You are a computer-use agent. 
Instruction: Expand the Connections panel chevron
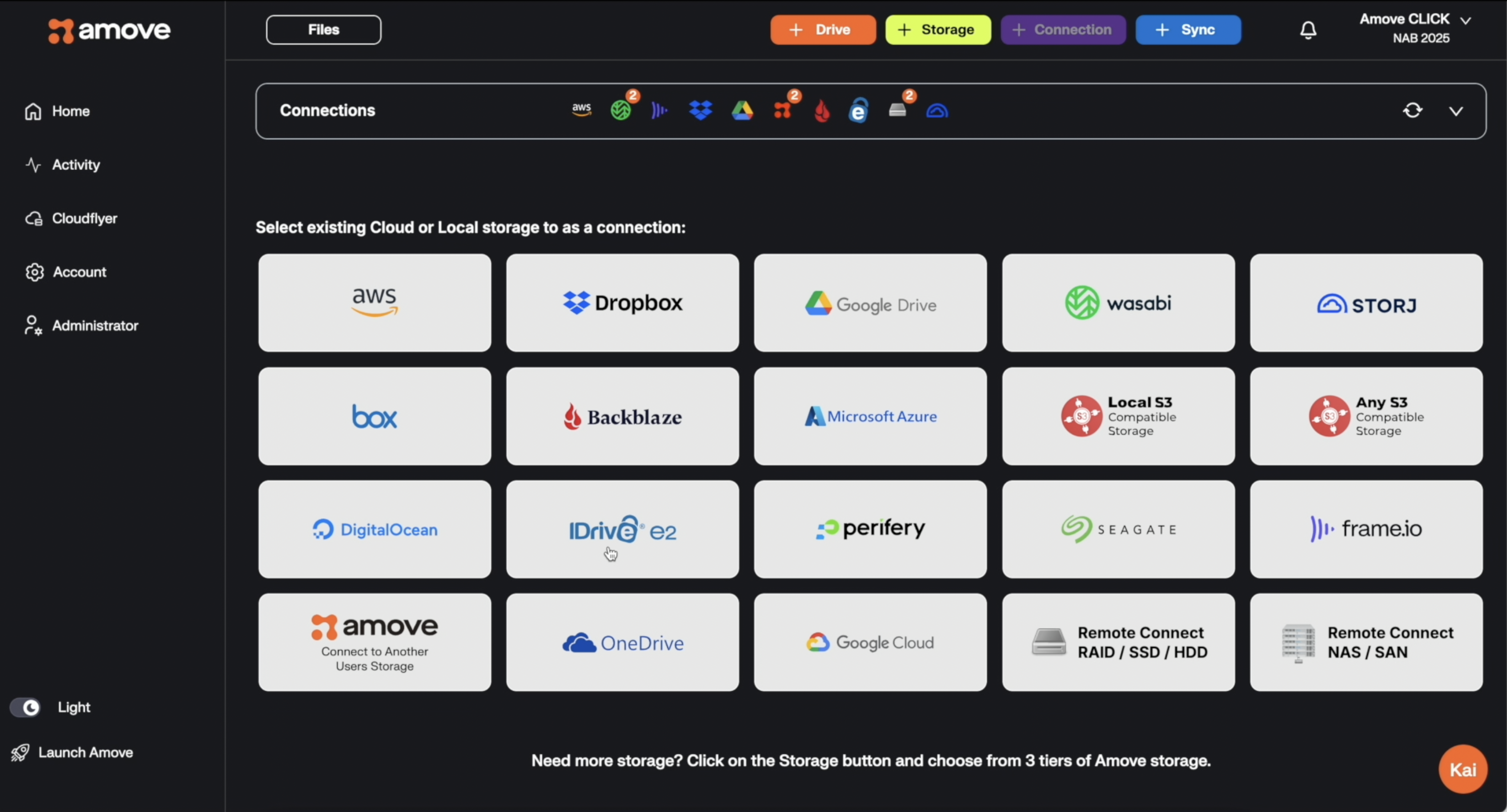[1456, 111]
